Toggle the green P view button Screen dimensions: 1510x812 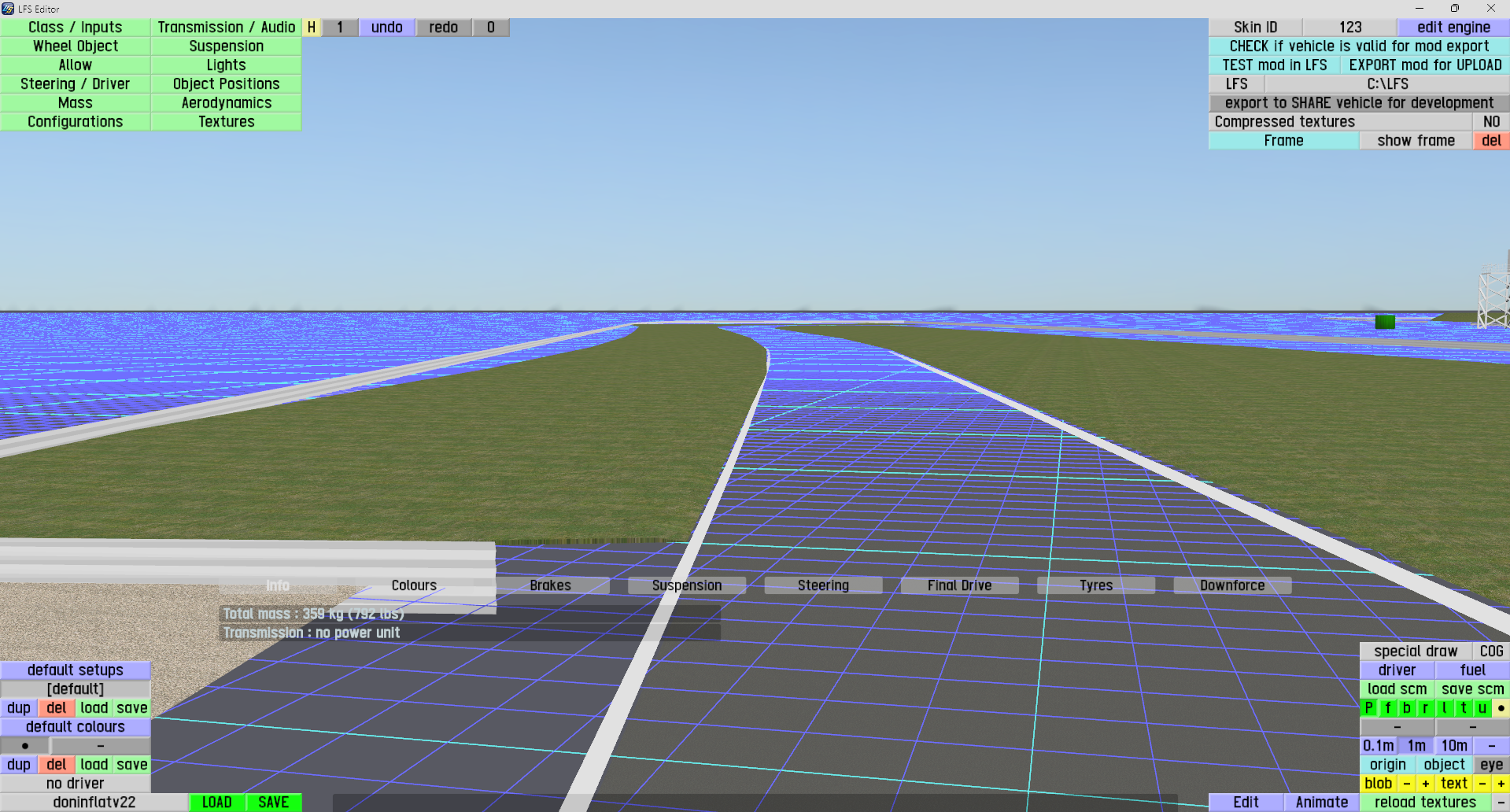pos(1369,708)
